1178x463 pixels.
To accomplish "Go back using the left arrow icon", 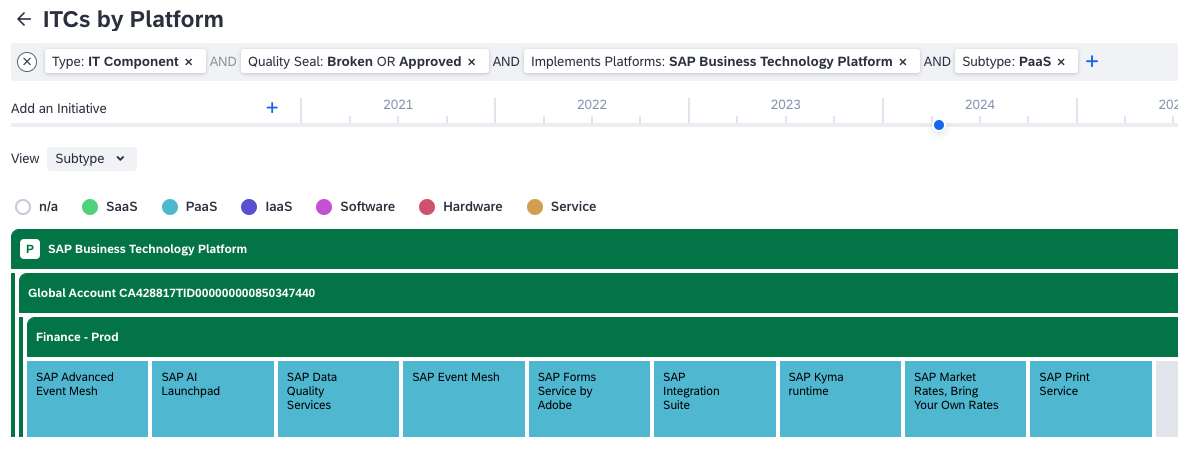I will (x=24, y=20).
